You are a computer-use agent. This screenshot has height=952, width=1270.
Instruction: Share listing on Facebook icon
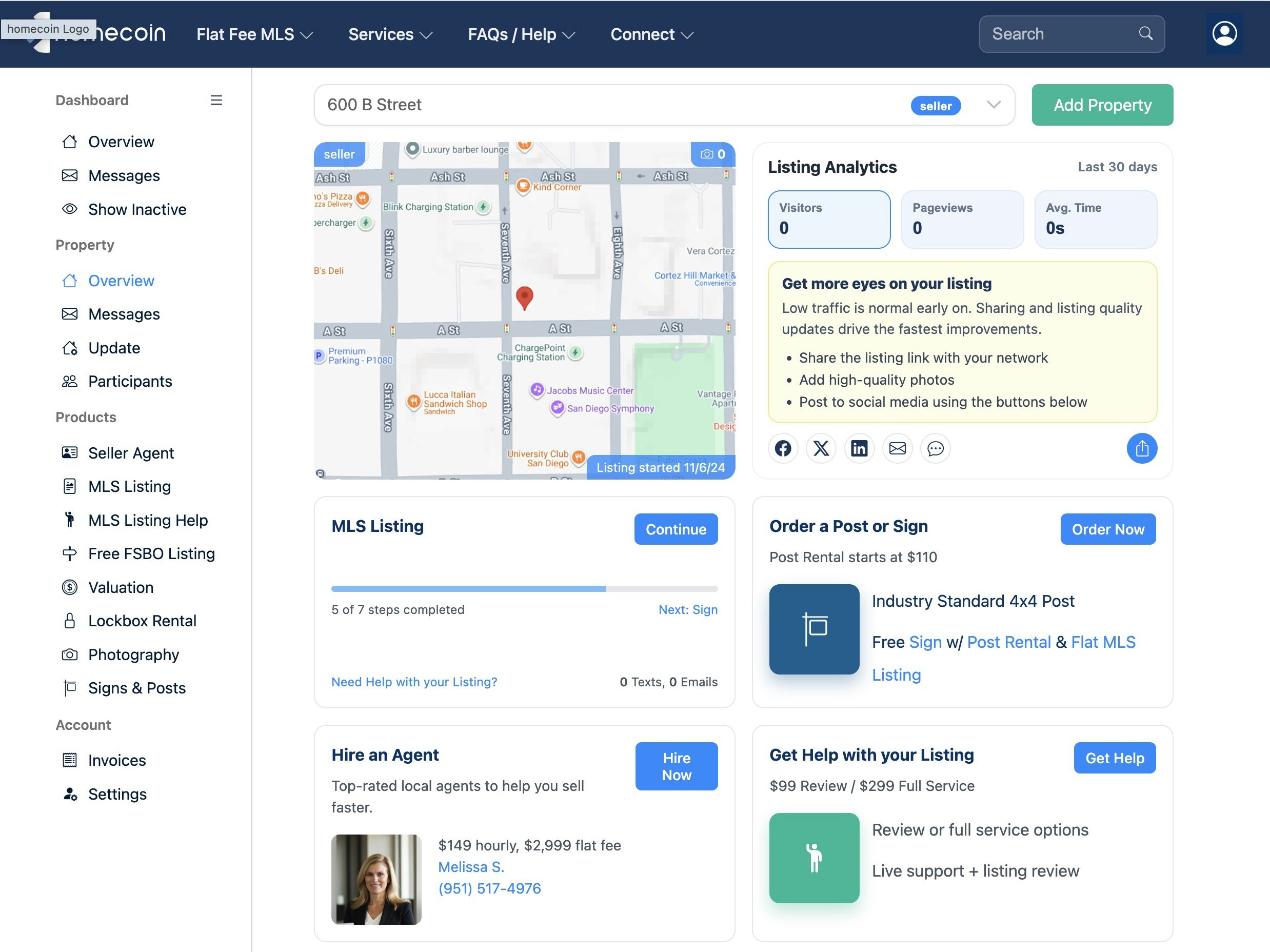coord(783,448)
